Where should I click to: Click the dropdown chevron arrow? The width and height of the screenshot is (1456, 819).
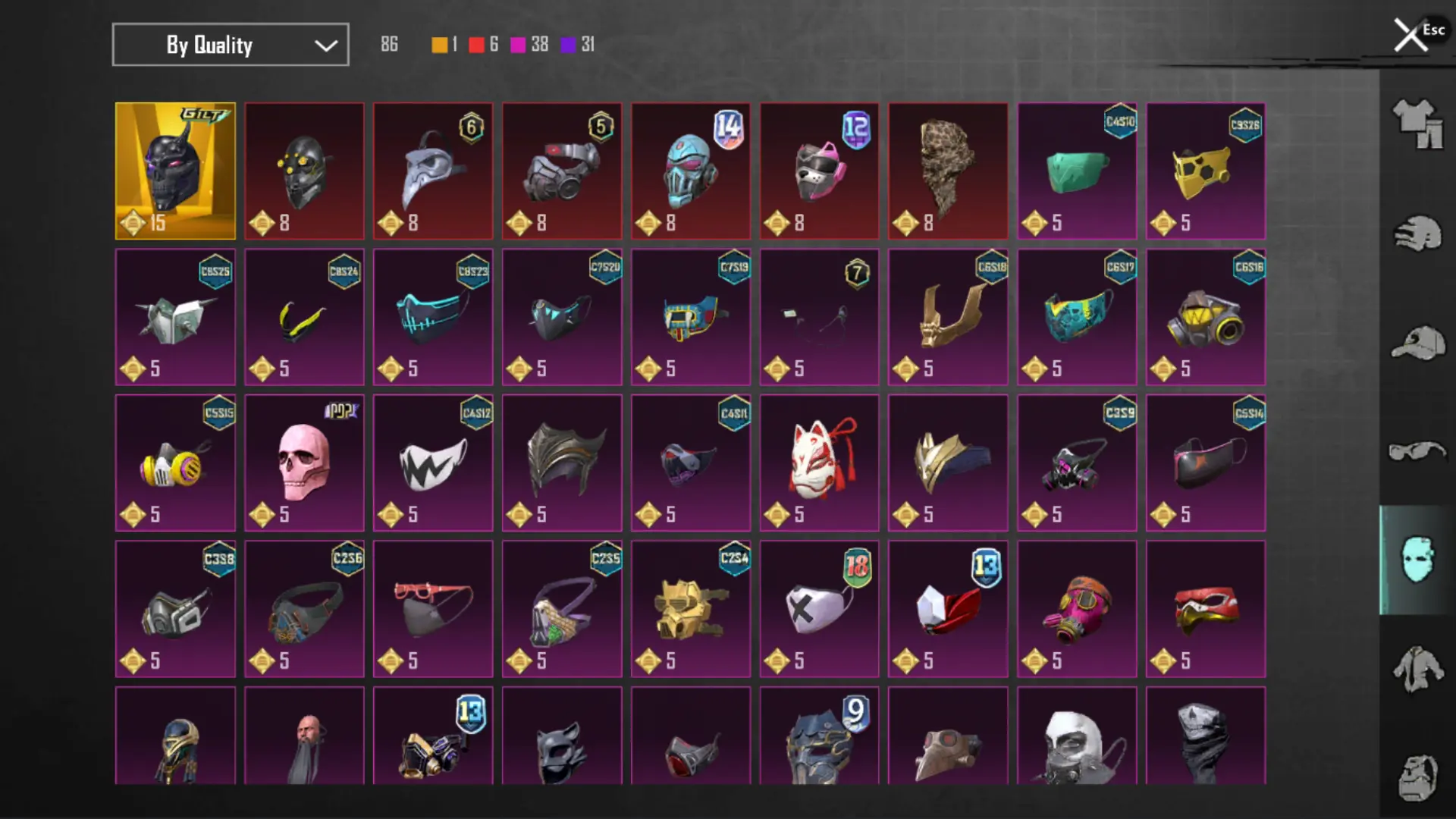326,45
